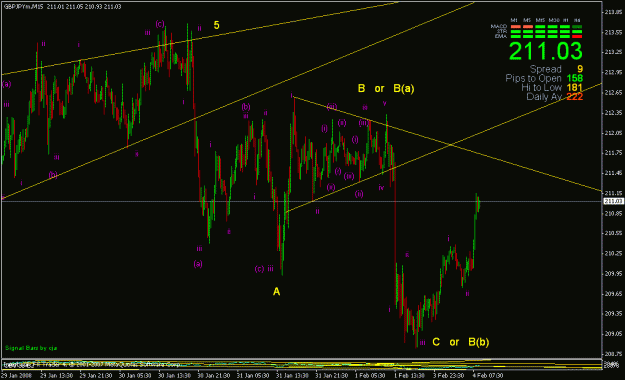Viewport: 625px width, 380px height.
Task: Click the '29 Jan 2008' time axis label
Action: pyautogui.click(x=16, y=376)
